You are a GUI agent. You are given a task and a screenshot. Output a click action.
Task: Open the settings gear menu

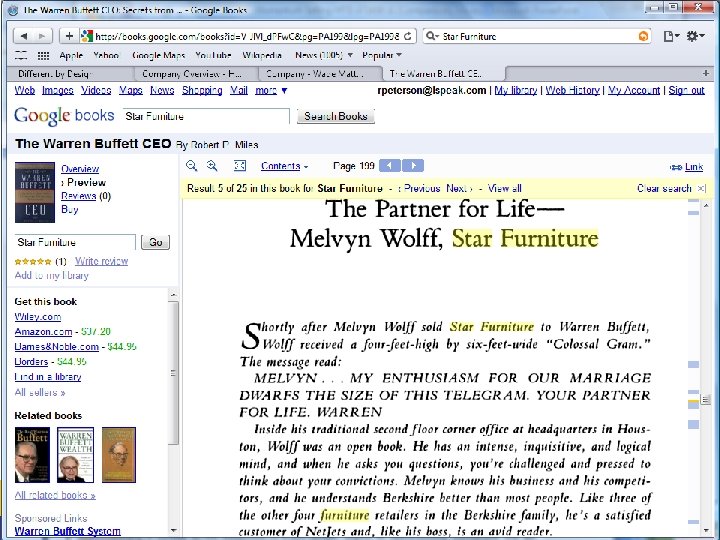(695, 36)
